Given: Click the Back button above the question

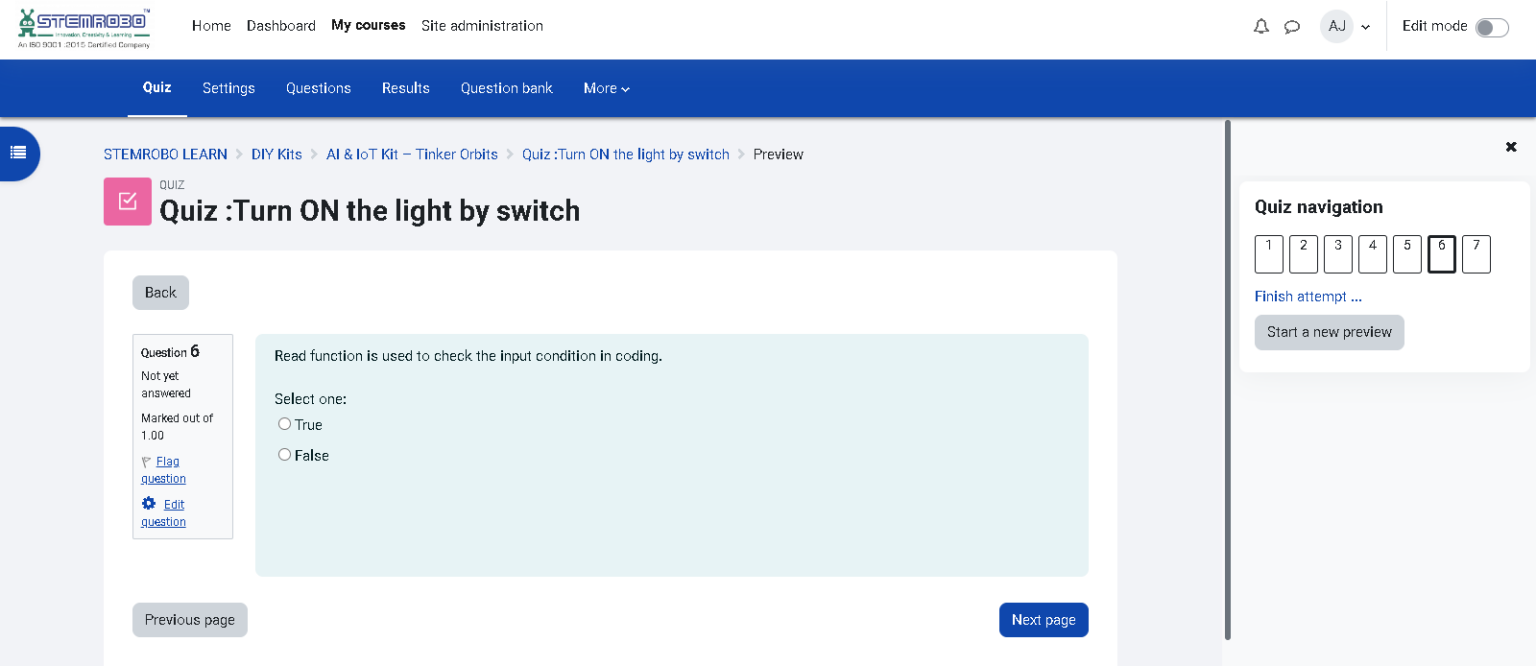Looking at the screenshot, I should [x=160, y=292].
